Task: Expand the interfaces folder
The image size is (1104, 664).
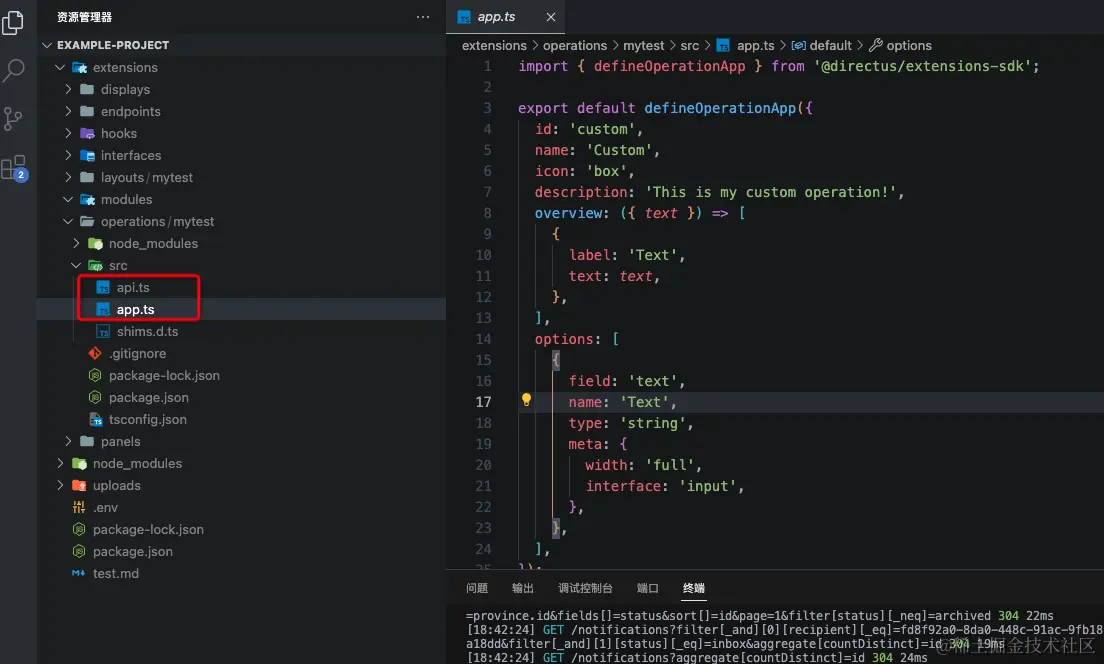Action: [68, 156]
